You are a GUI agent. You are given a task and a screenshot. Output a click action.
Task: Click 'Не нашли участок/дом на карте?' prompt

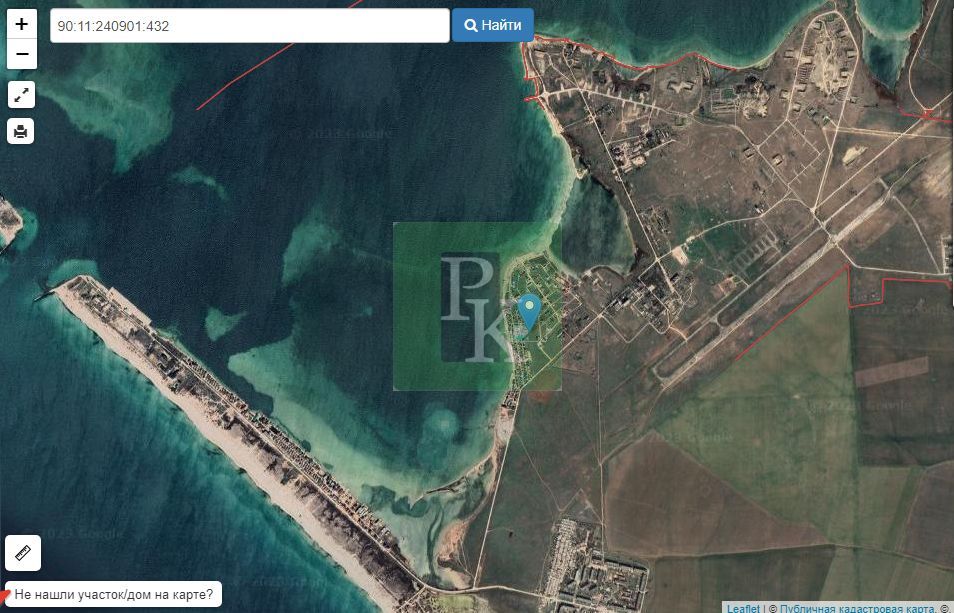(x=113, y=594)
